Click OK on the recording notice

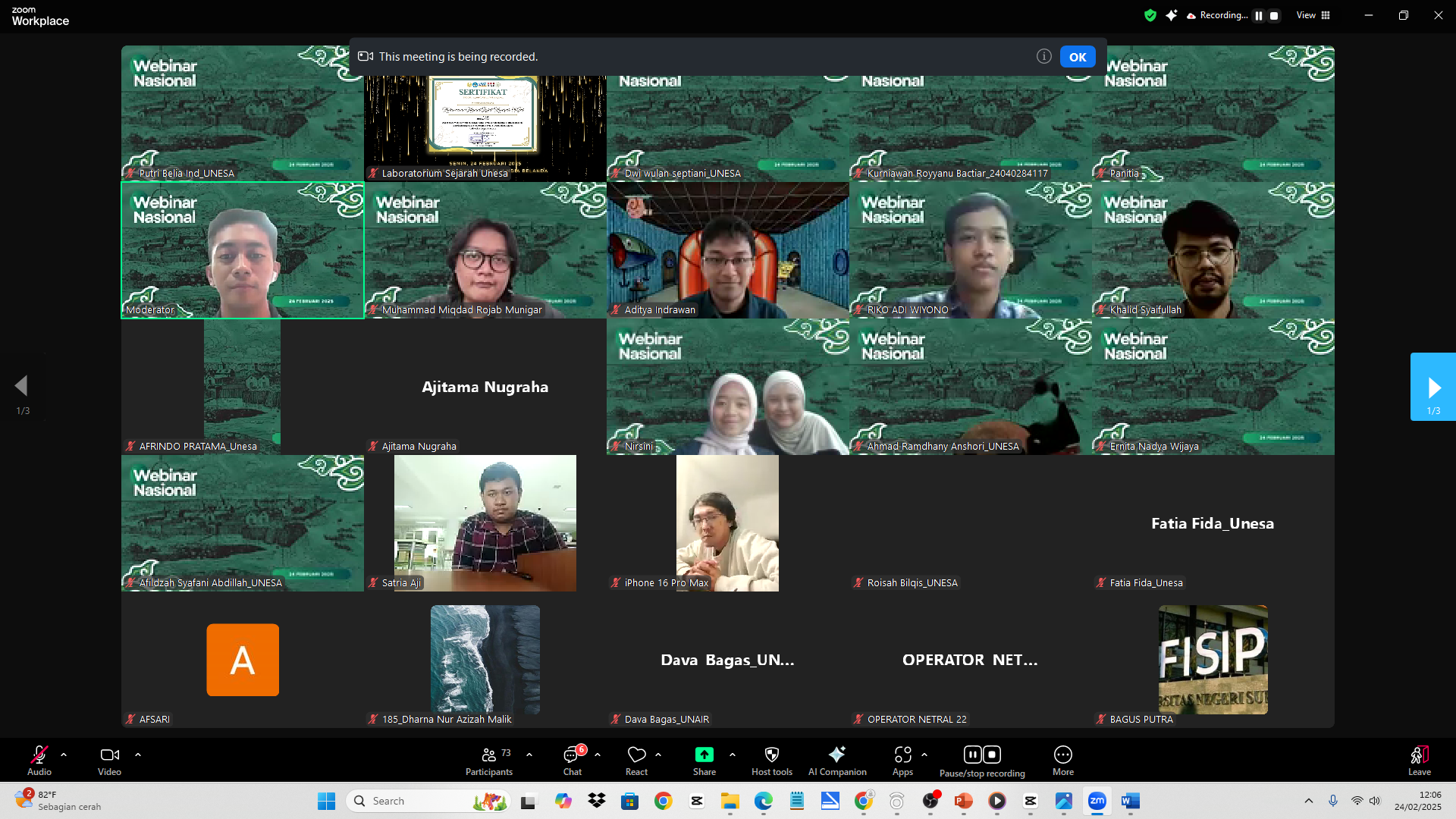tap(1077, 57)
